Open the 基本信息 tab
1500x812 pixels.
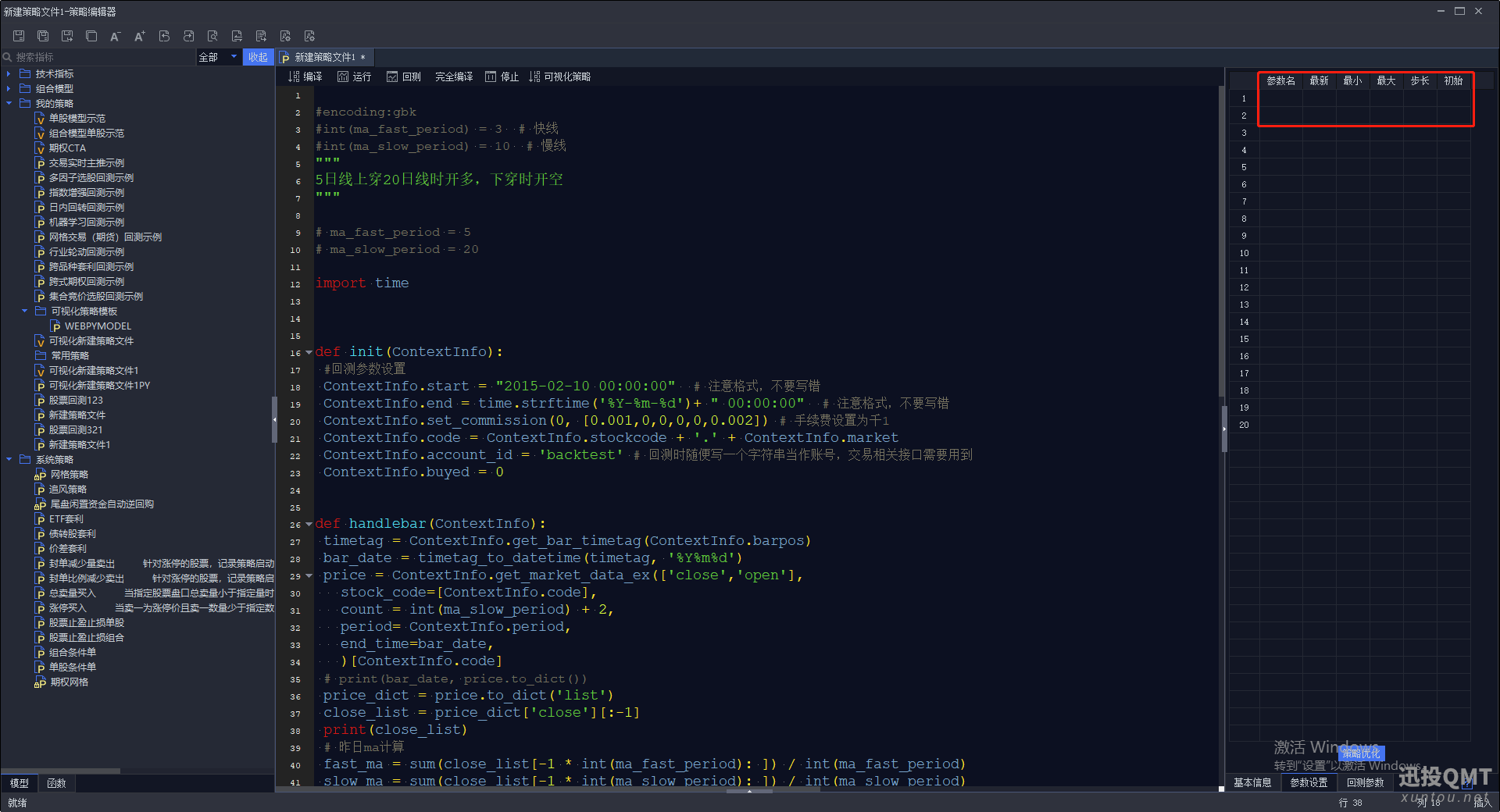coord(1252,782)
